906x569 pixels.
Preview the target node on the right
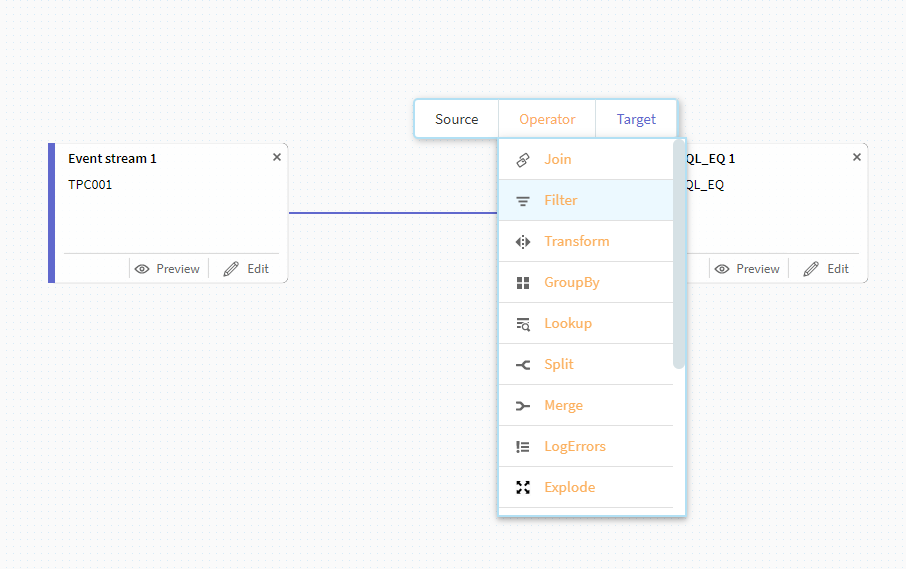tap(748, 269)
